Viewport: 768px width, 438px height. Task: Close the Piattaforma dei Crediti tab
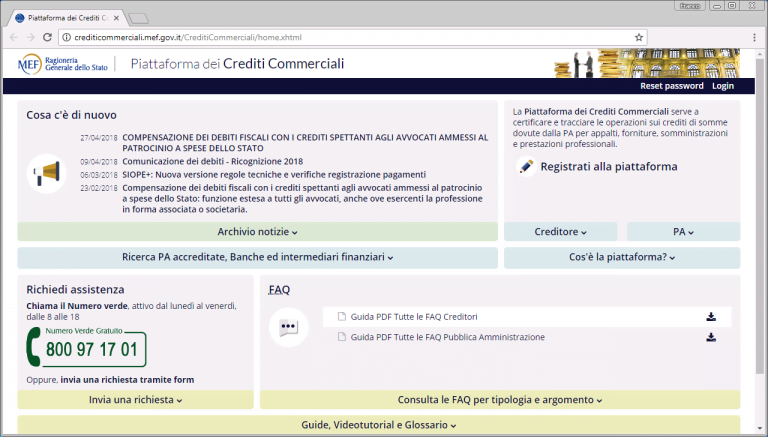[116, 18]
